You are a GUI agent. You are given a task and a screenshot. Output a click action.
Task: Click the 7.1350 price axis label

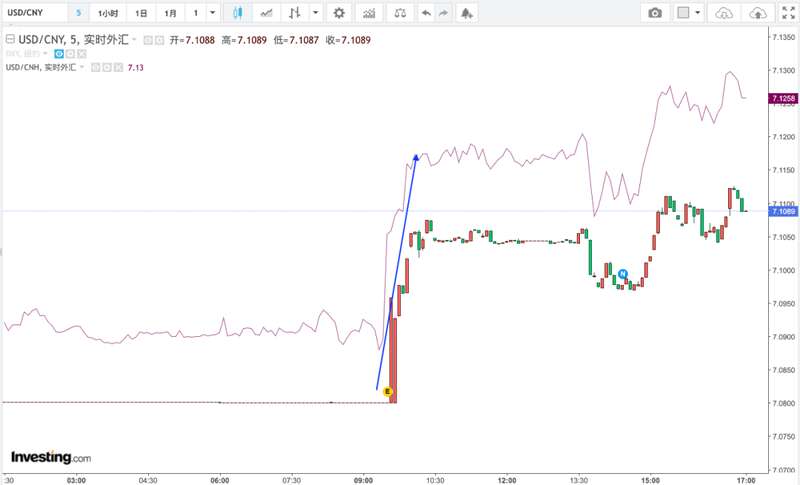pyautogui.click(x=784, y=37)
